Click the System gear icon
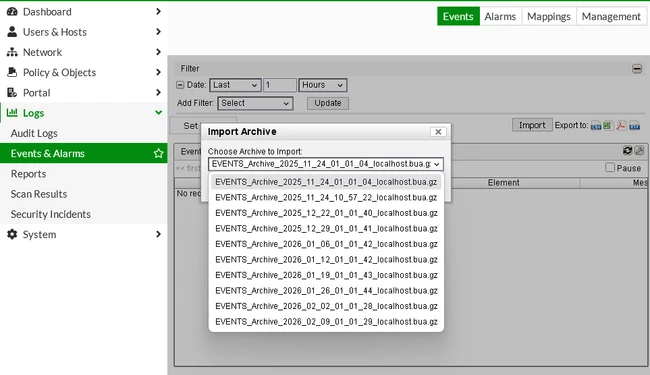The width and height of the screenshot is (650, 375). coord(12,234)
